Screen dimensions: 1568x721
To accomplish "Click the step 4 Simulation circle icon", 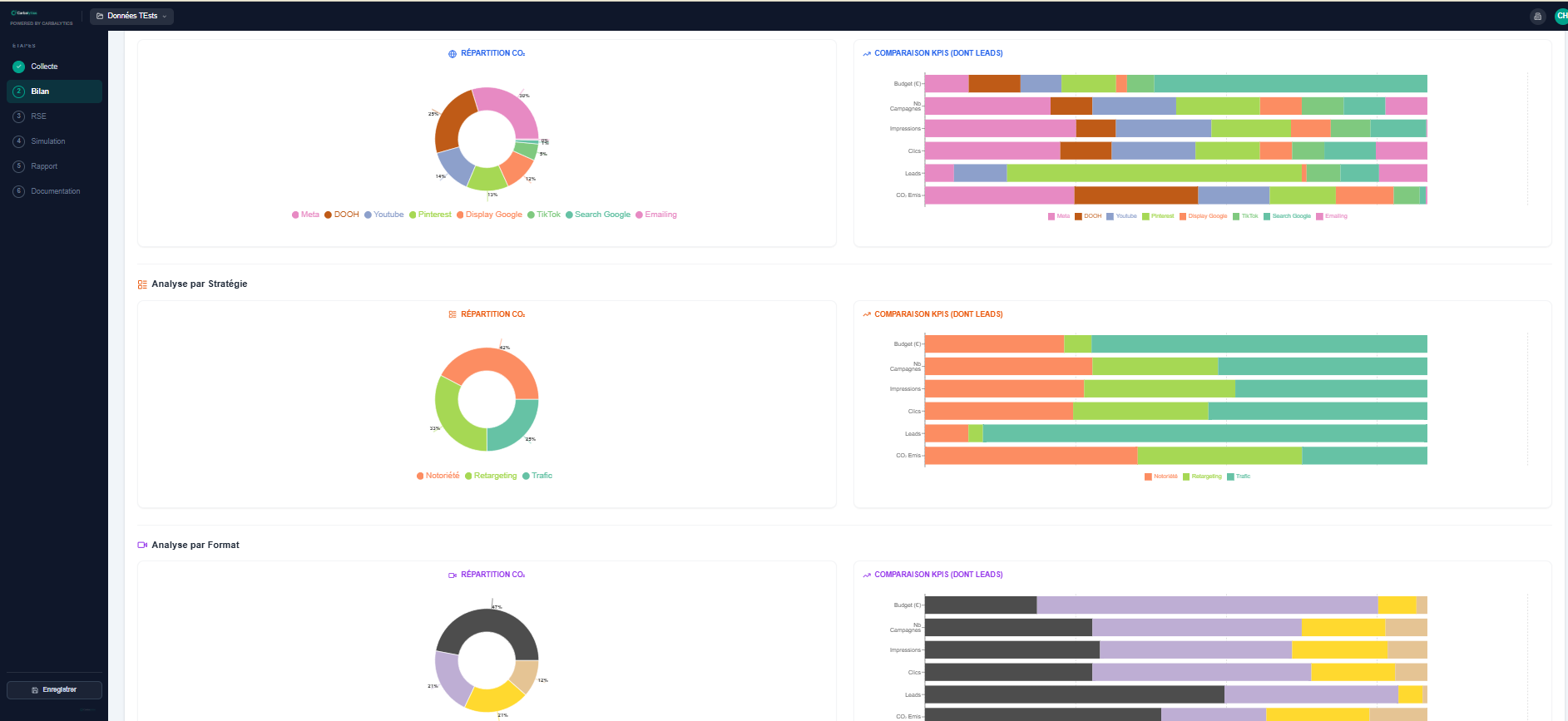I will point(19,141).
